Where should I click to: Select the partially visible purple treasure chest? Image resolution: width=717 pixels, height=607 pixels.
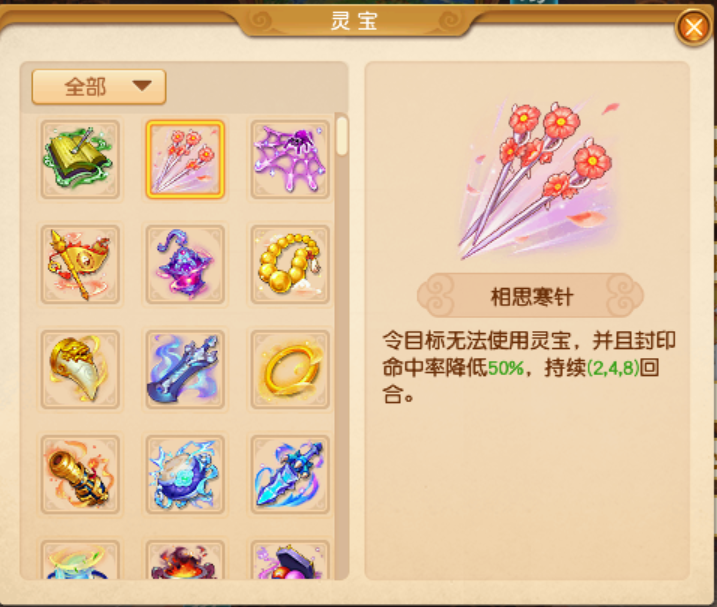[x=290, y=560]
